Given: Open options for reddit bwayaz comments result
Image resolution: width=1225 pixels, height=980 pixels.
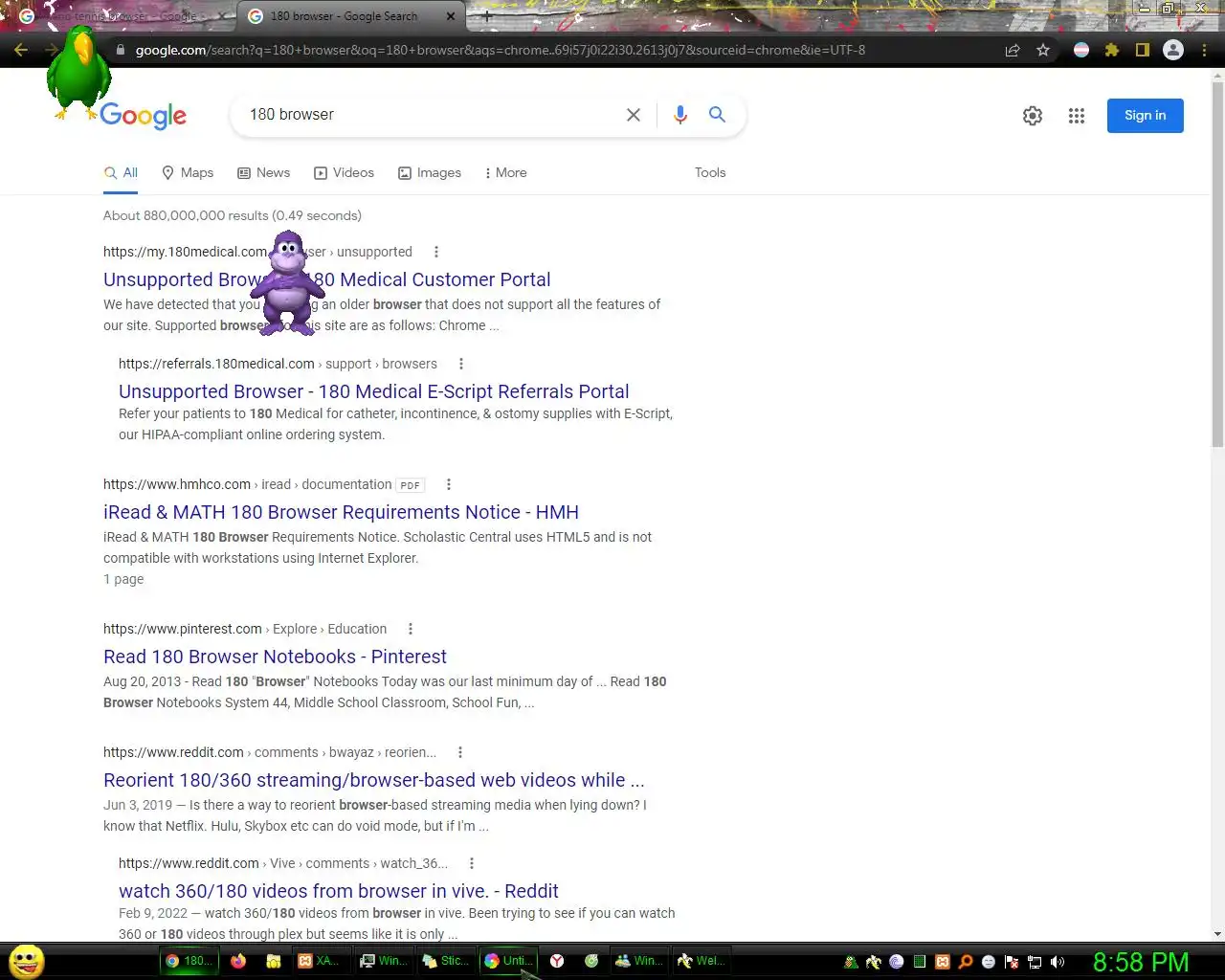Looking at the screenshot, I should point(460,752).
